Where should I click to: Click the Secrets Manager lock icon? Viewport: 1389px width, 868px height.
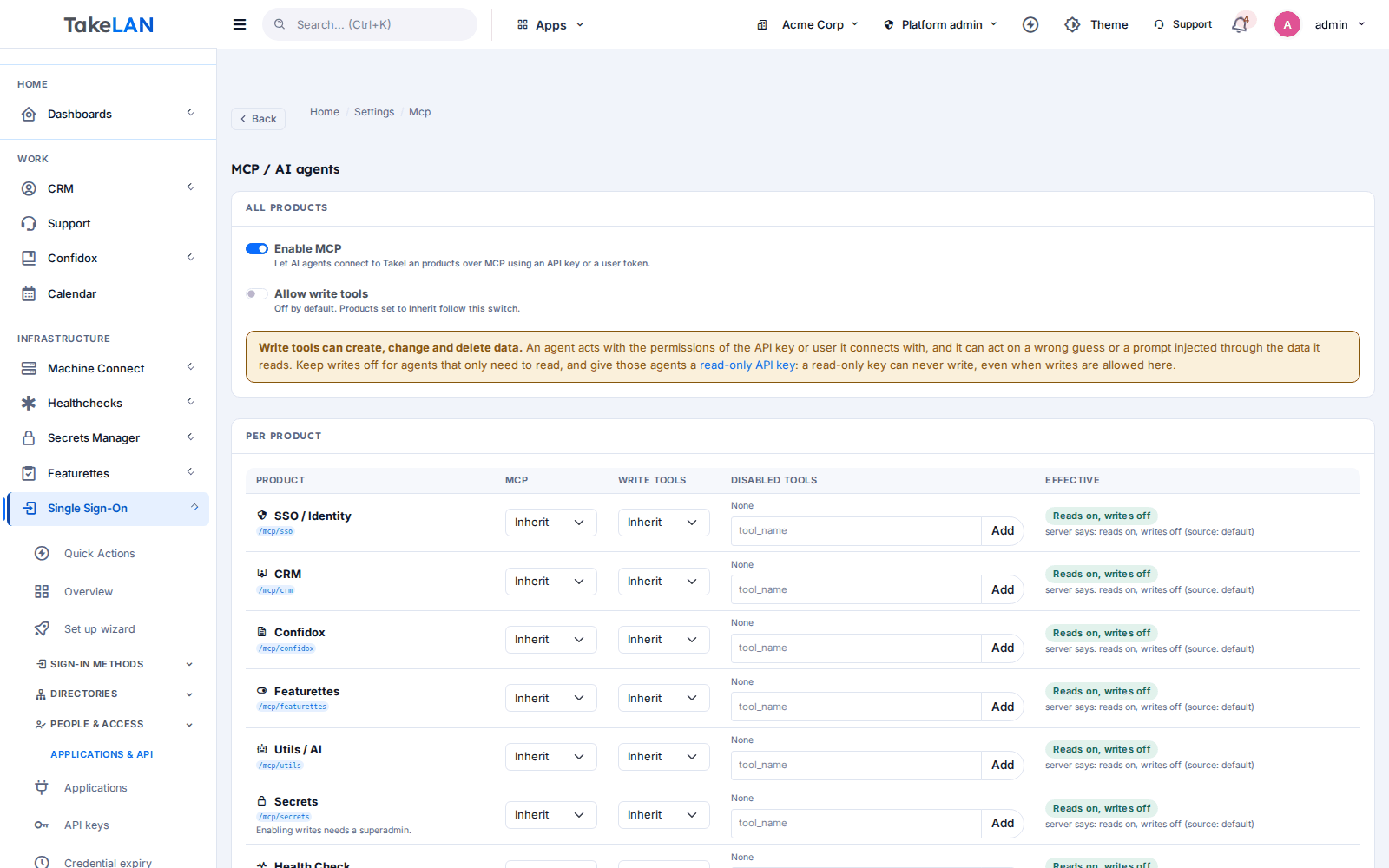tap(29, 437)
